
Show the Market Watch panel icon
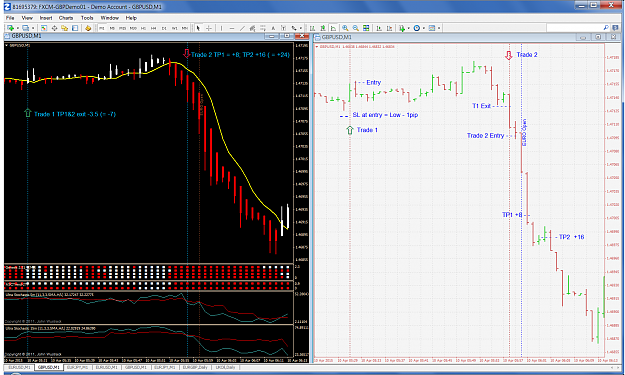pyautogui.click(x=44, y=28)
